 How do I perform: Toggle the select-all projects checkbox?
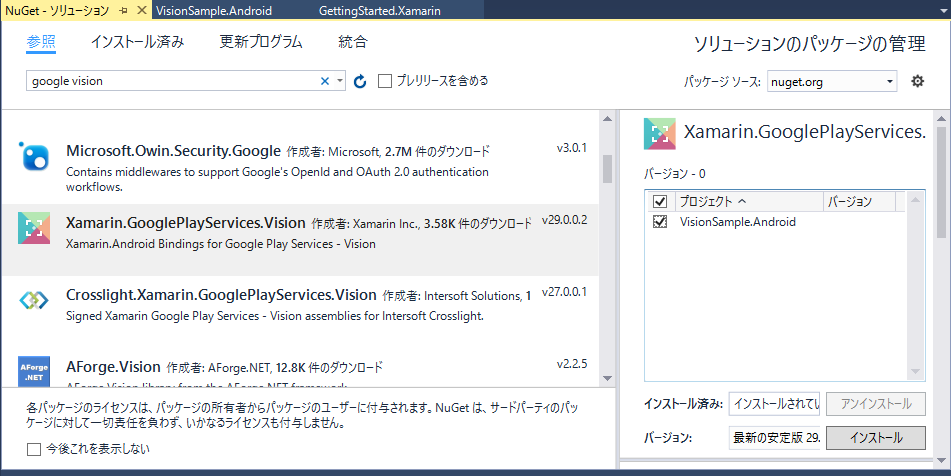(x=660, y=201)
